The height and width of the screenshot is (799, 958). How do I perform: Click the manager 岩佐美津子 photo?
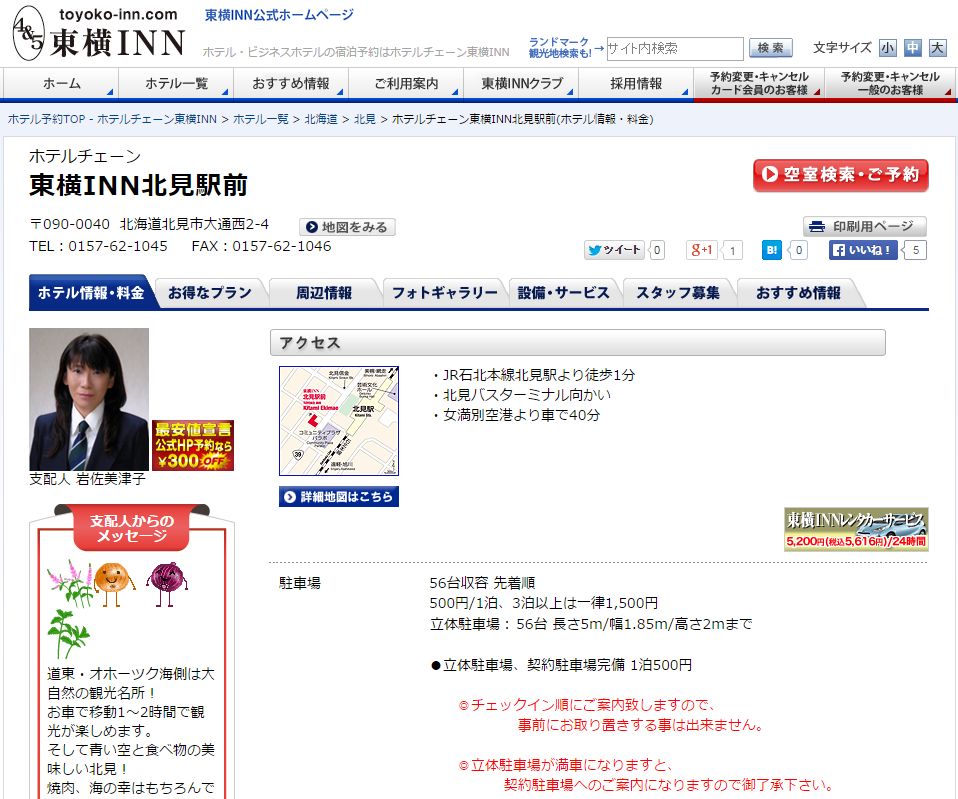[89, 399]
